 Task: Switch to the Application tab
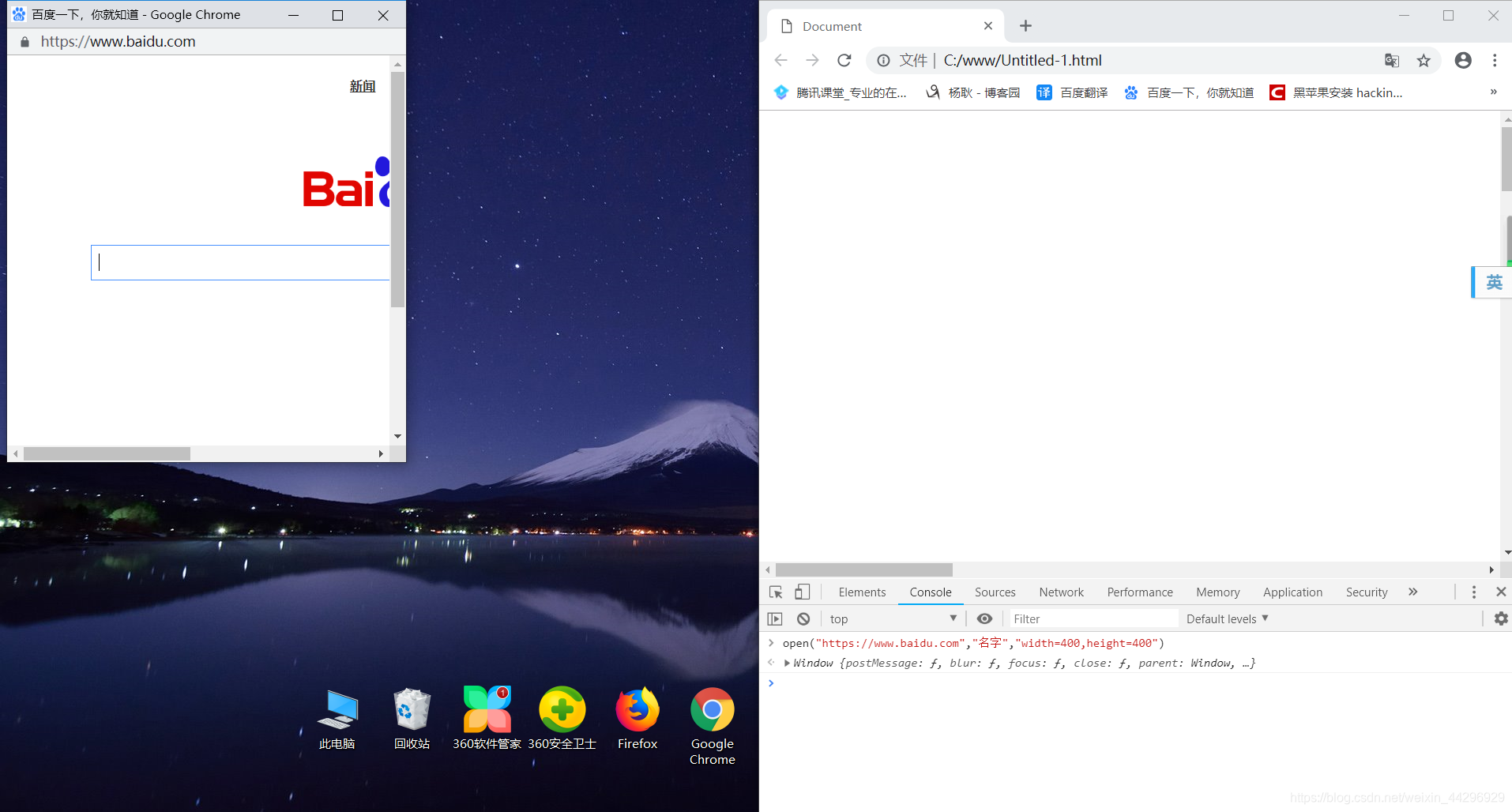pyautogui.click(x=1292, y=592)
